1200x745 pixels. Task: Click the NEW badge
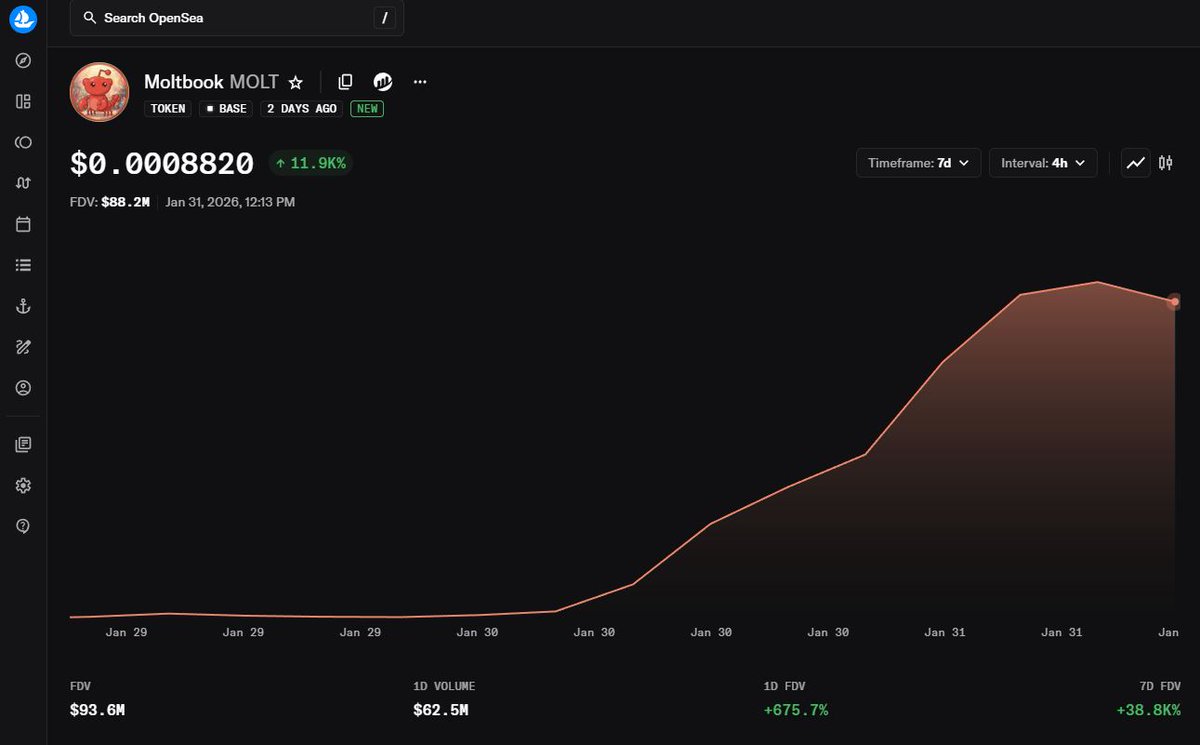[x=367, y=108]
